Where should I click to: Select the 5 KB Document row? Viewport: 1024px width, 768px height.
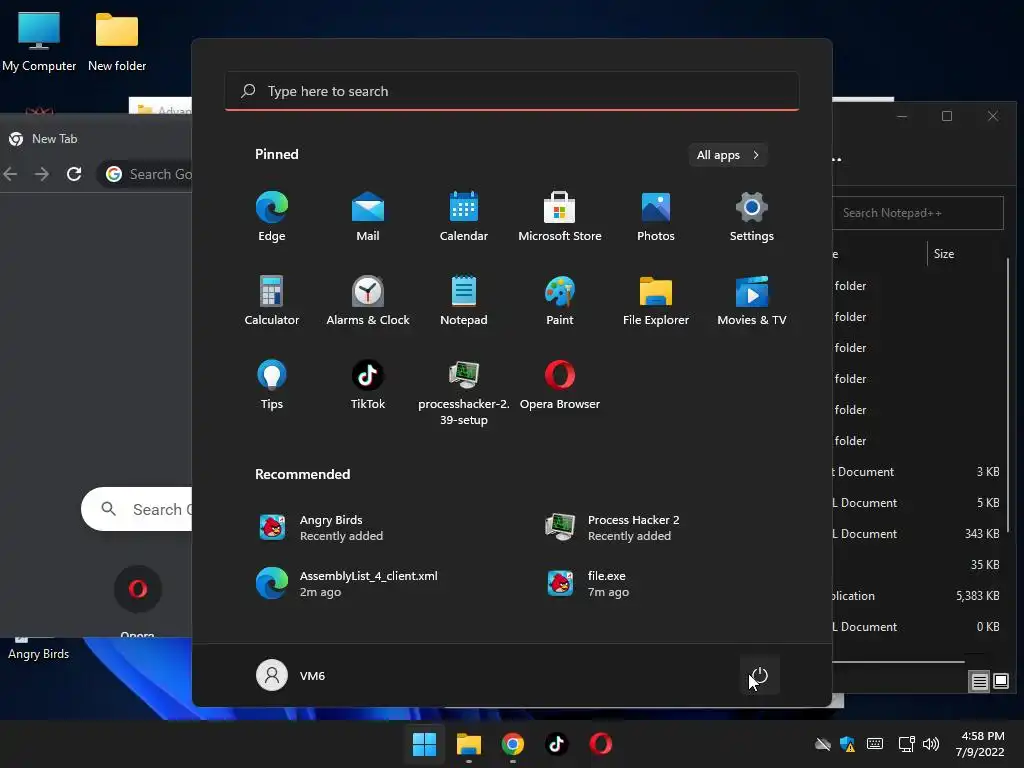[918, 503]
